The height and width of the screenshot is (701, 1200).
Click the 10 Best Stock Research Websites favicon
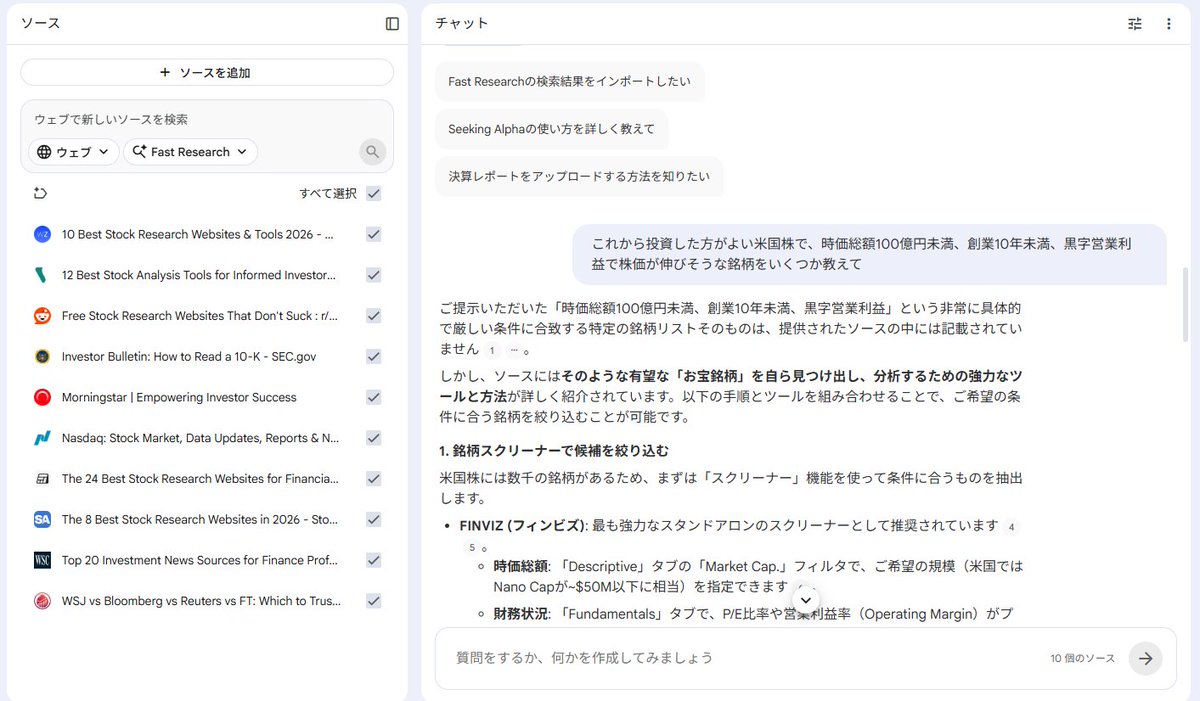[x=42, y=234]
